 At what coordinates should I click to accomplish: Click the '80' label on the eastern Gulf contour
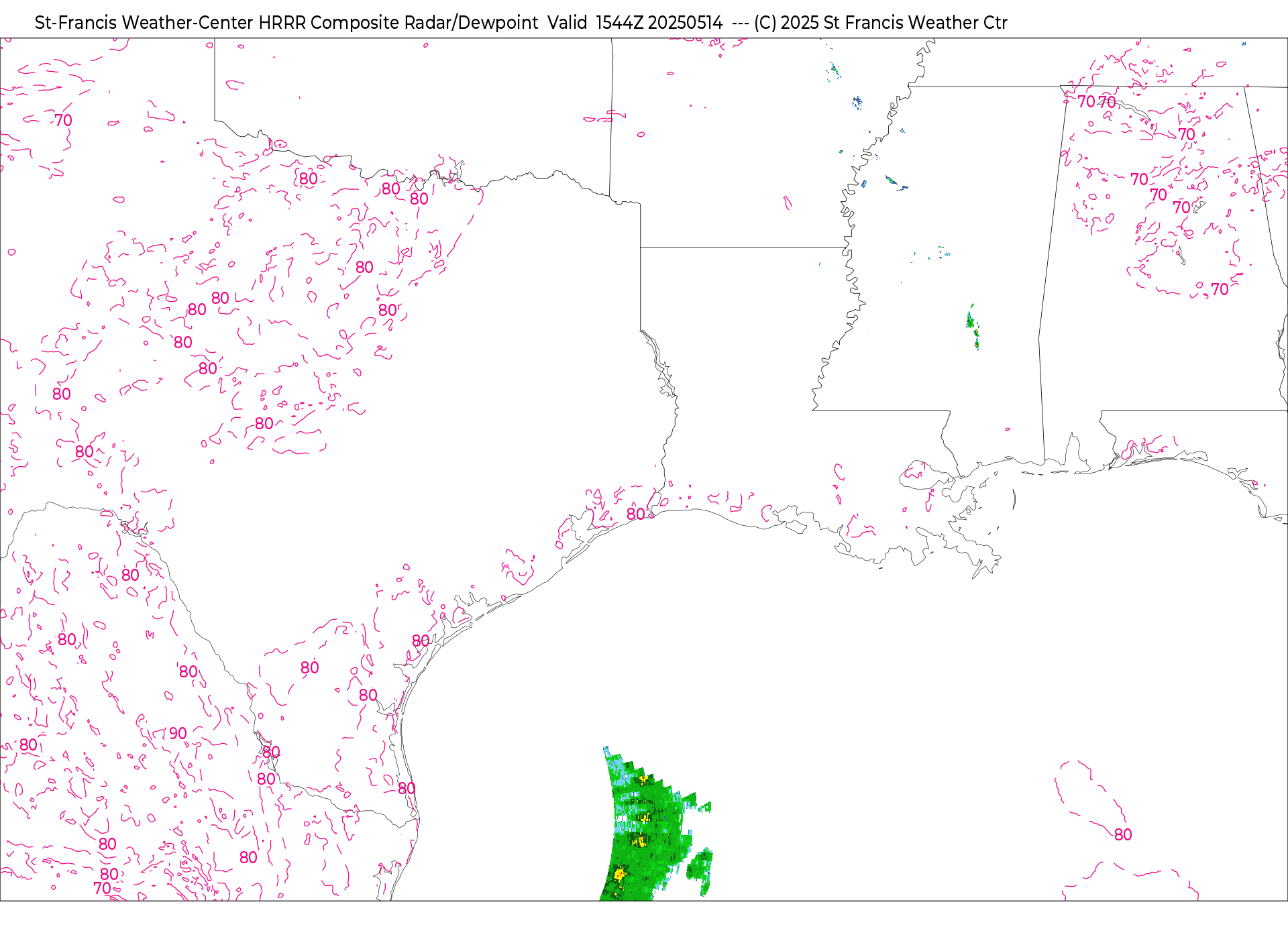[x=1123, y=834]
